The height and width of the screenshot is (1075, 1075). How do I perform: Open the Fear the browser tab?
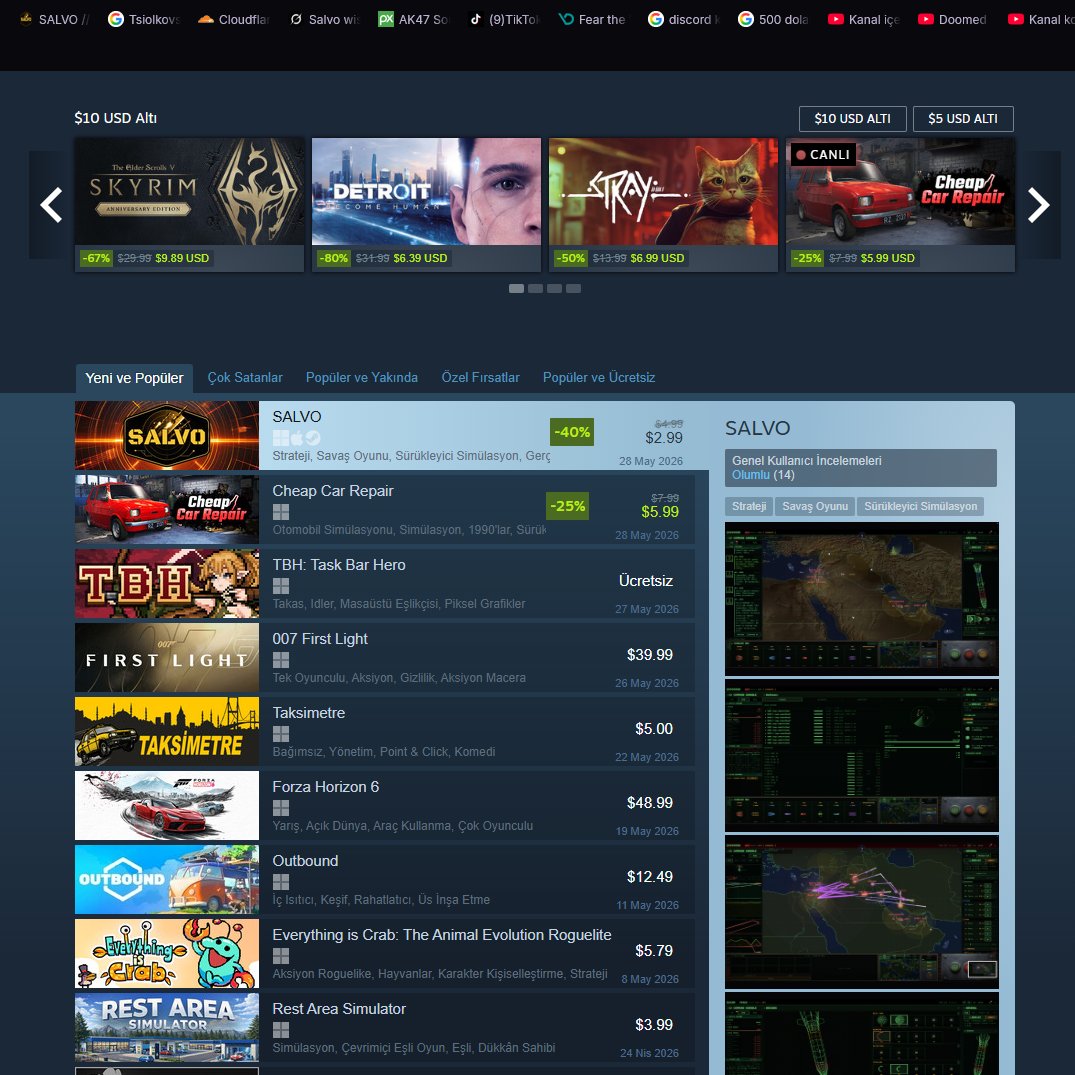click(592, 19)
